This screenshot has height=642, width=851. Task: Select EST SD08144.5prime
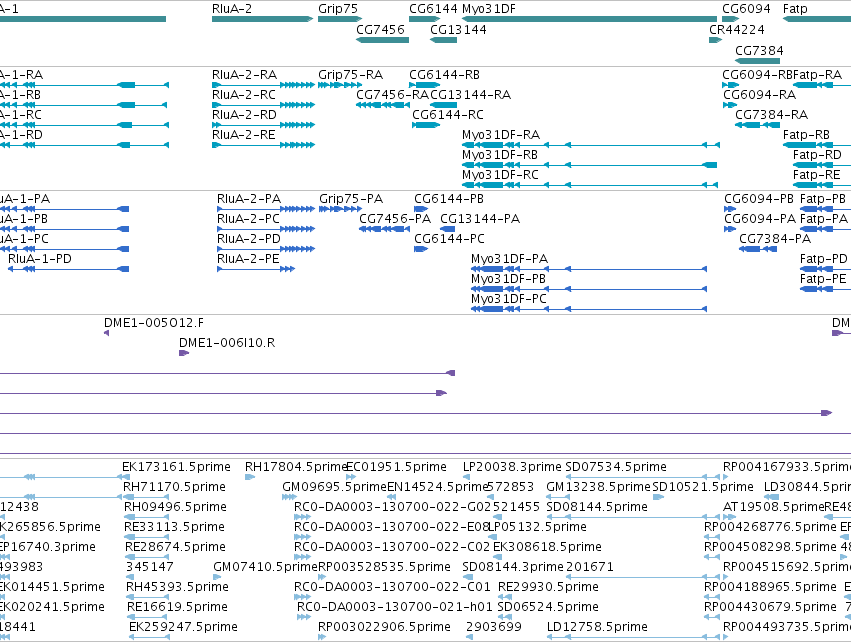coord(597,507)
